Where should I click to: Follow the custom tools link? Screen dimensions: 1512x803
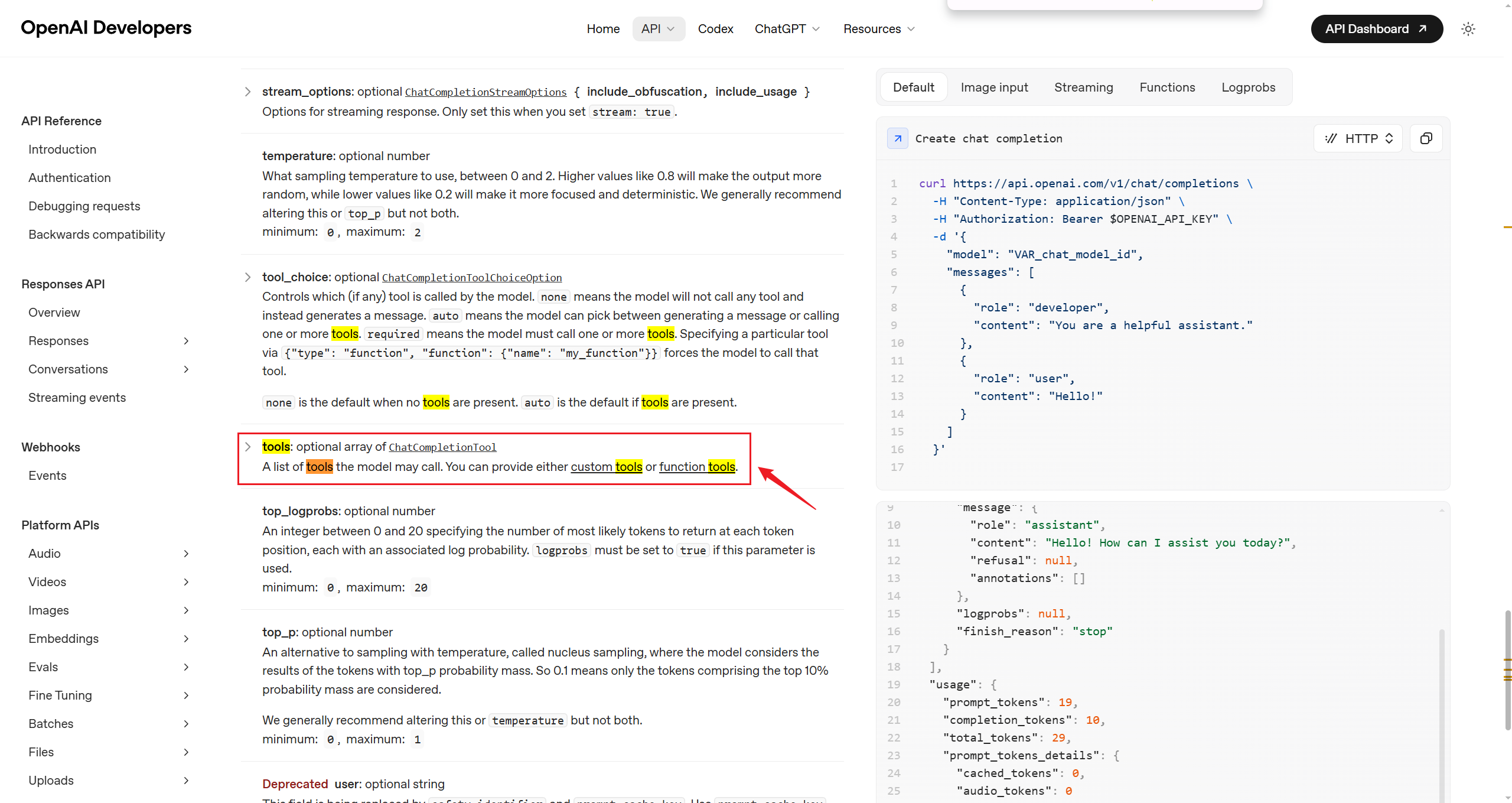click(x=607, y=467)
